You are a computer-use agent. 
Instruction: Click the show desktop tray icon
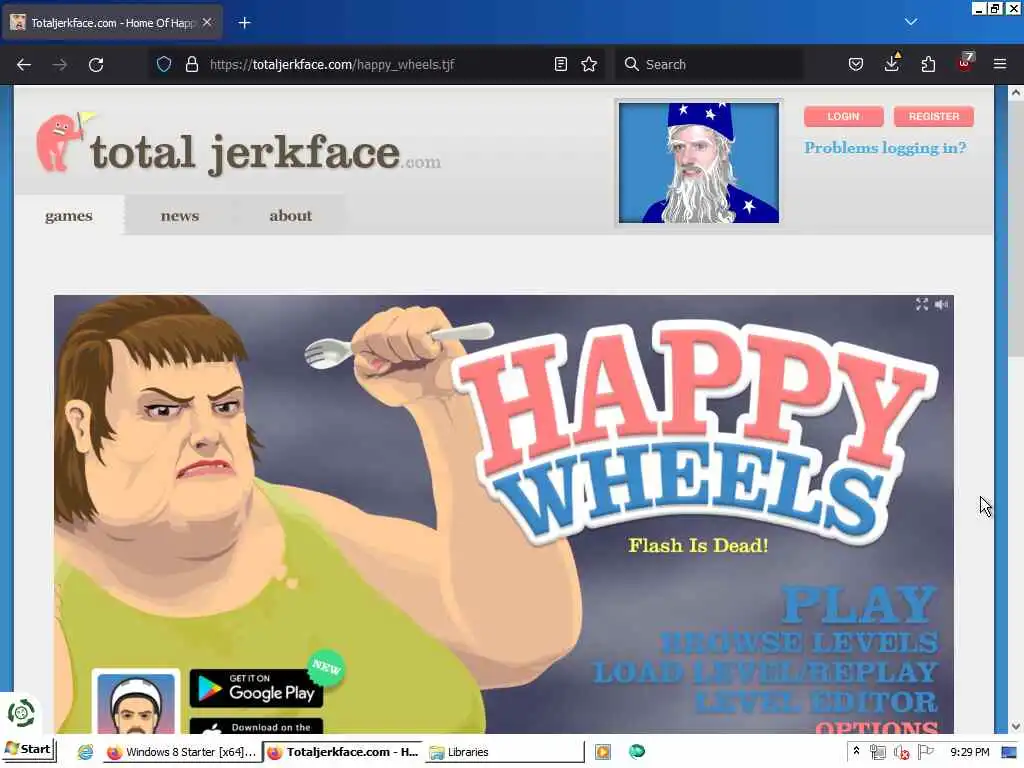click(1010, 752)
